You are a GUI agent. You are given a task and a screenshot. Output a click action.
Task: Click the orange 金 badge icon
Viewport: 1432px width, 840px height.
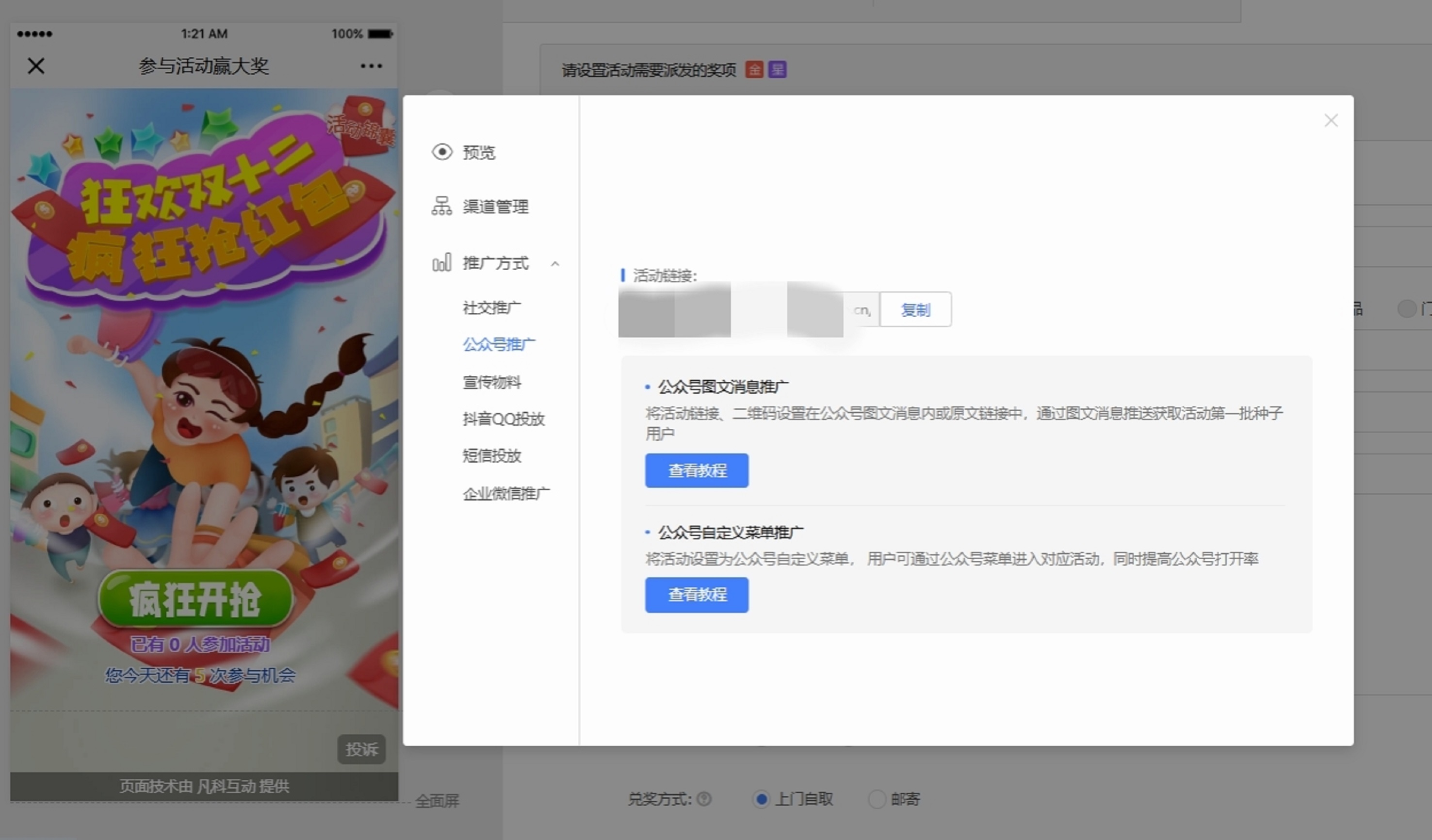(754, 70)
